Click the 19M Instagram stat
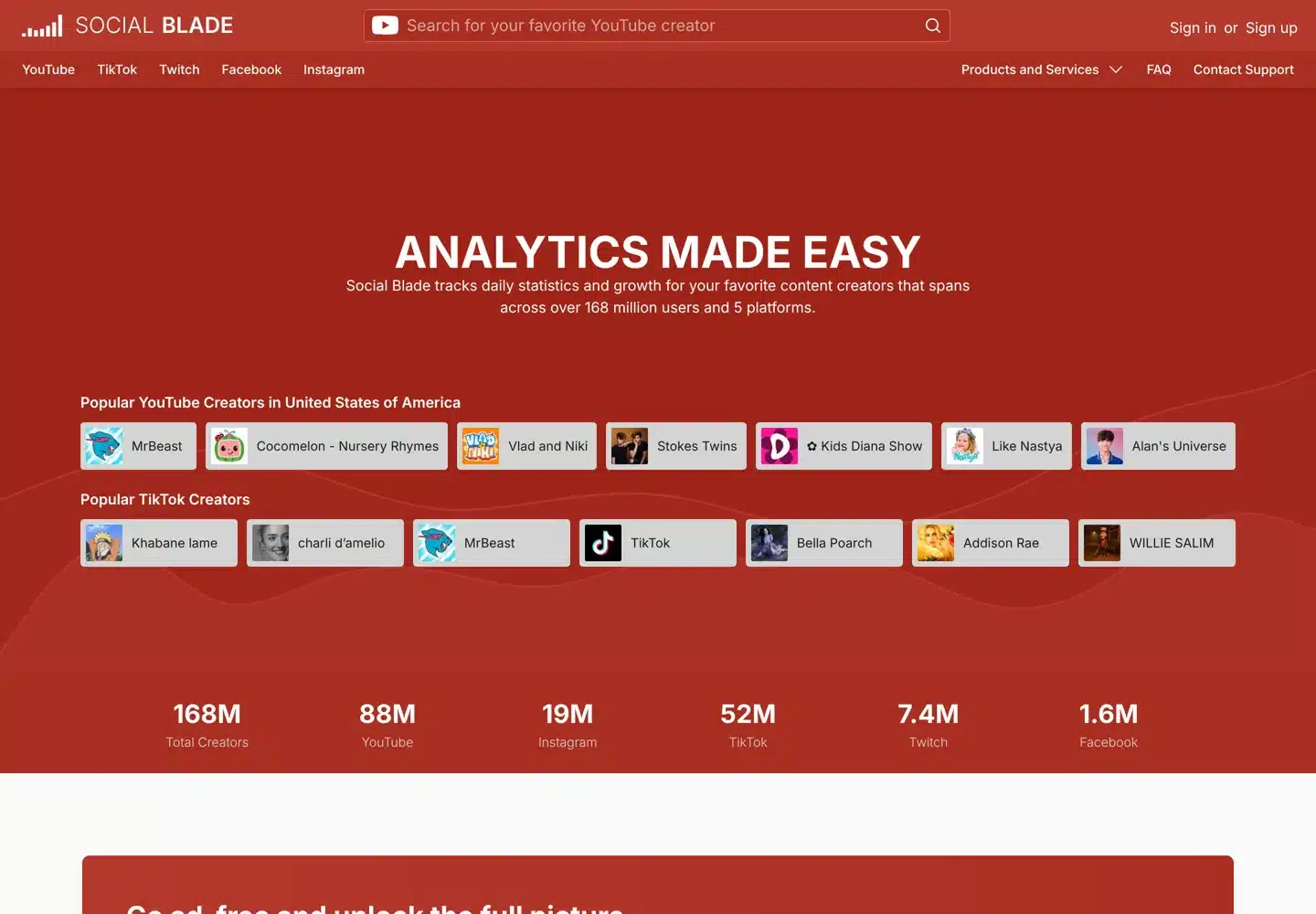This screenshot has width=1316, height=914. (568, 725)
